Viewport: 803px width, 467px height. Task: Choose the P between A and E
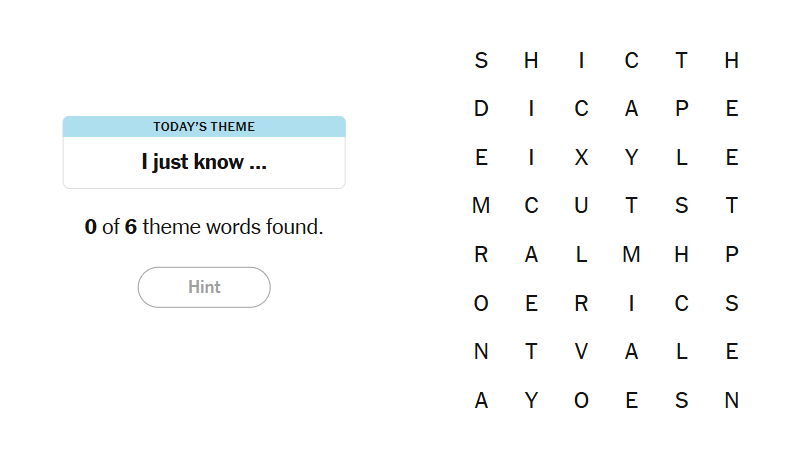681,109
